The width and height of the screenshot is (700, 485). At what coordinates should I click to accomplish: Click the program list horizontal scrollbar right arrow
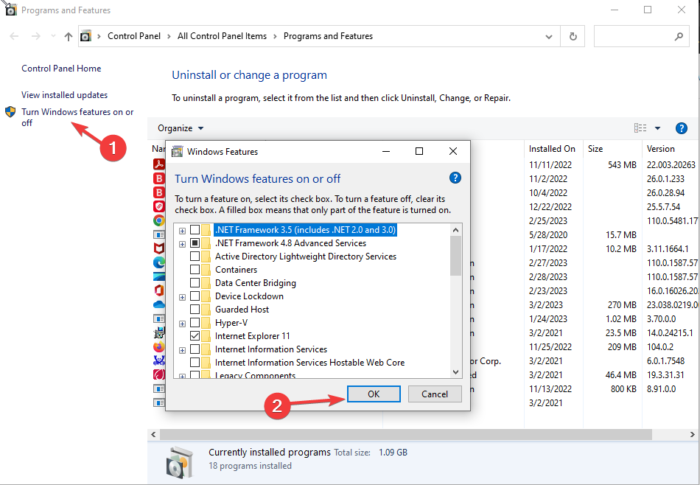692,434
